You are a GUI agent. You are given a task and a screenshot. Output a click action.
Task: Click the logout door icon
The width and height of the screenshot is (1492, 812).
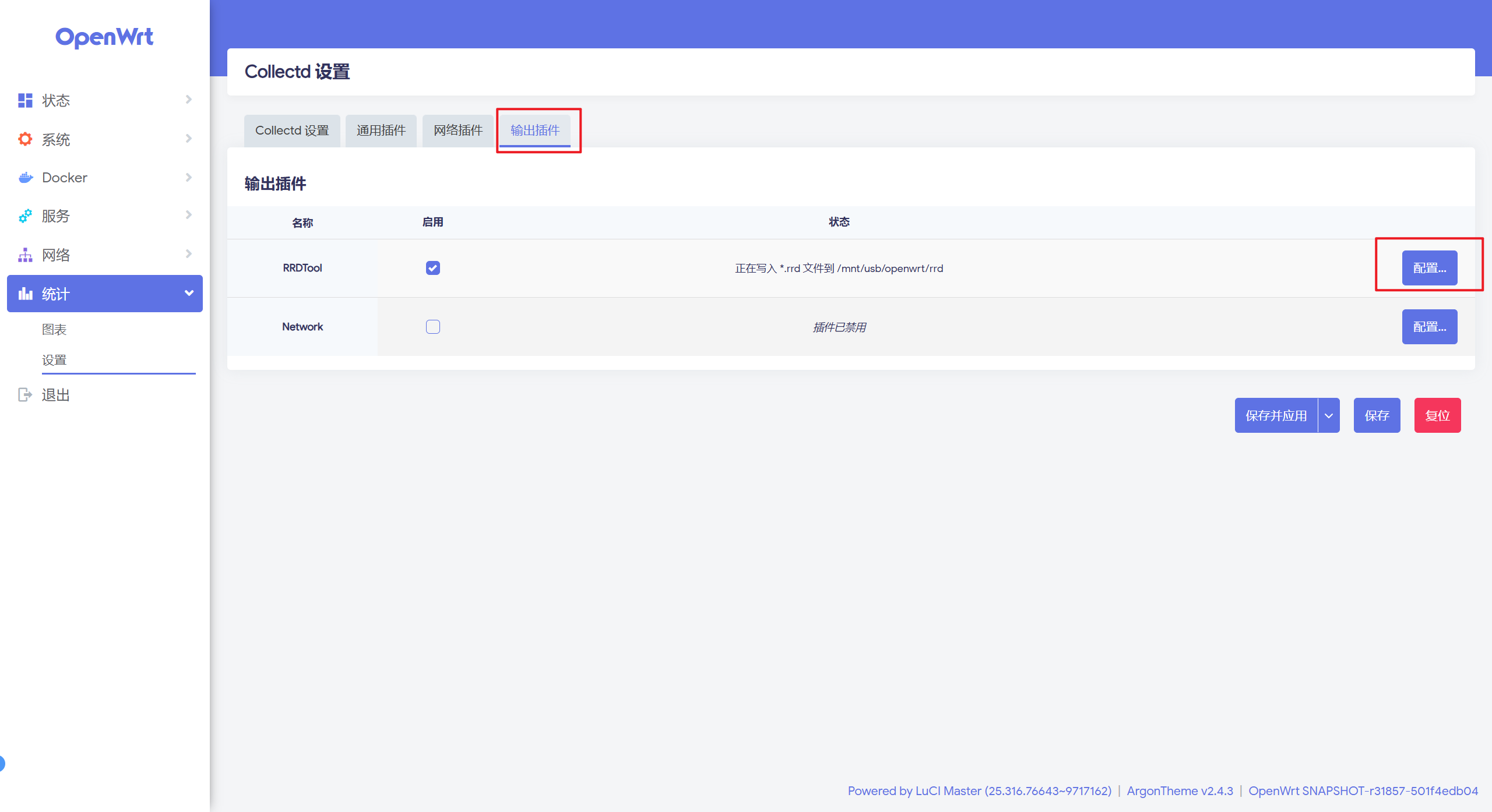25,395
